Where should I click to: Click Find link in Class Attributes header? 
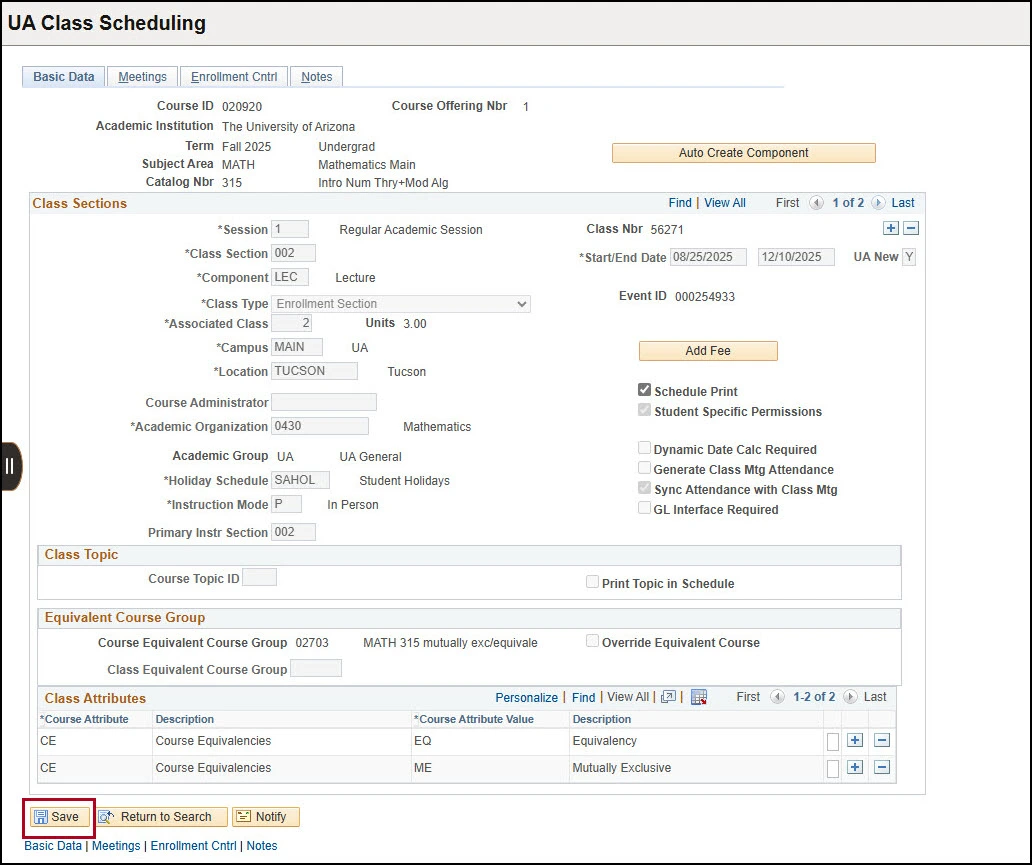tap(583, 697)
